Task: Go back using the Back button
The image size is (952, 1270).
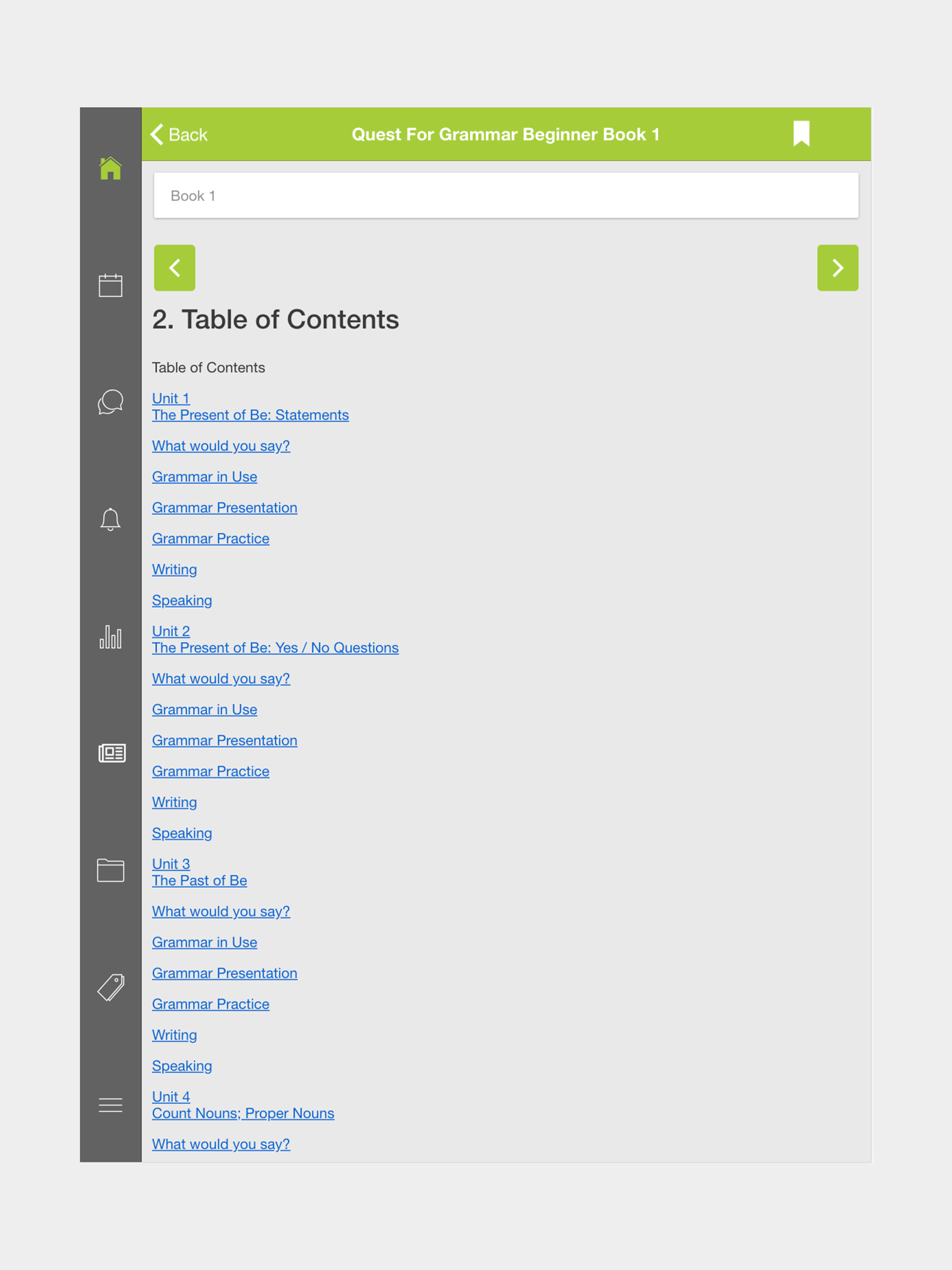Action: (179, 134)
